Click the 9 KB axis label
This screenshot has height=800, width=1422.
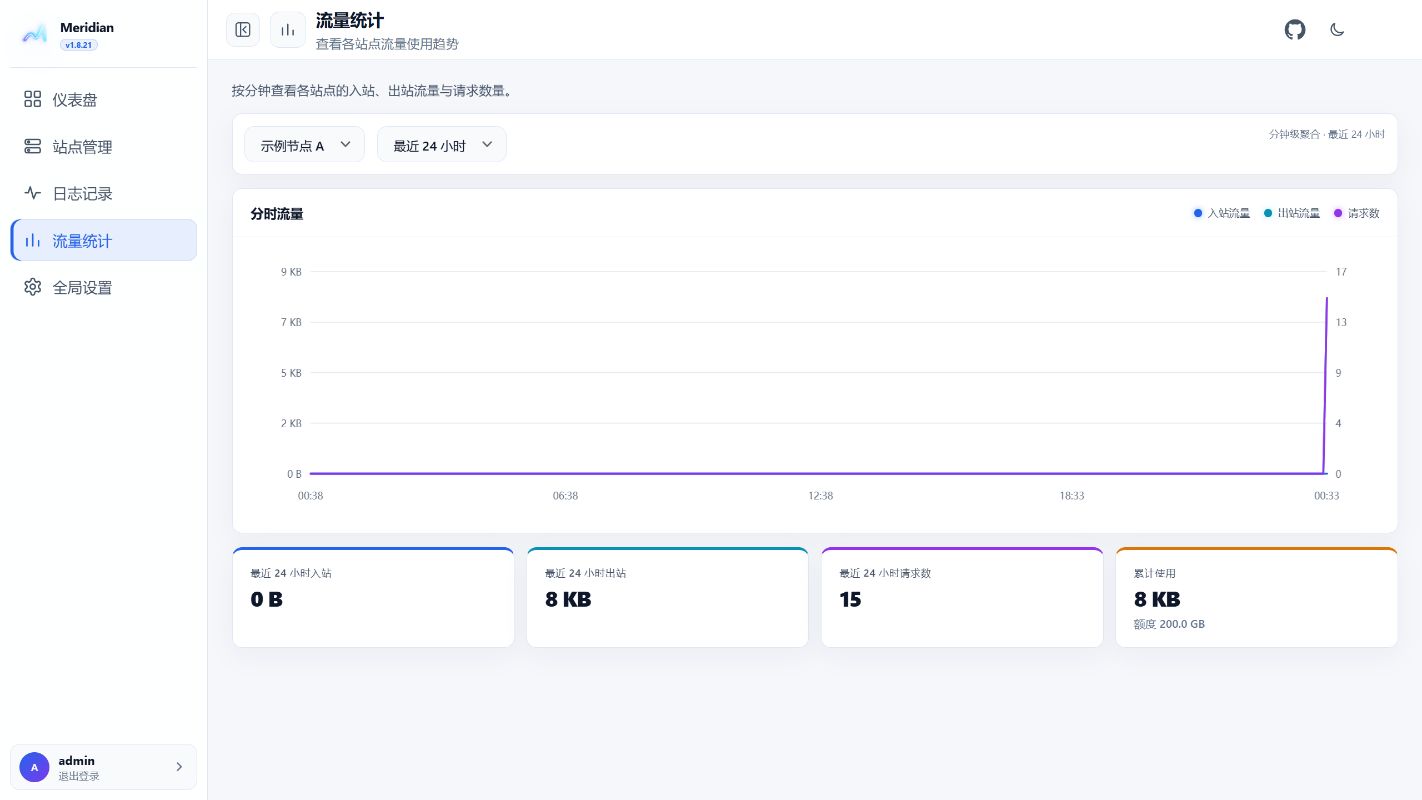[x=291, y=272]
